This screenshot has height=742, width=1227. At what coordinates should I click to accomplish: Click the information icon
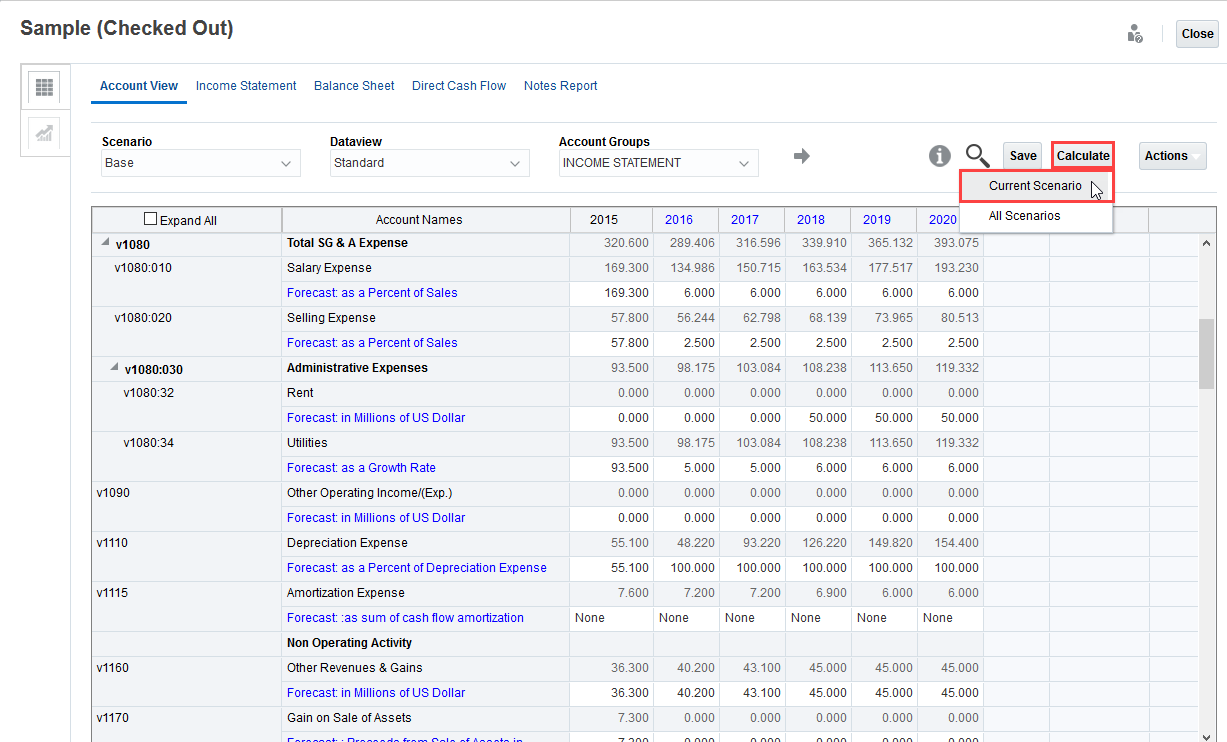[x=938, y=156]
